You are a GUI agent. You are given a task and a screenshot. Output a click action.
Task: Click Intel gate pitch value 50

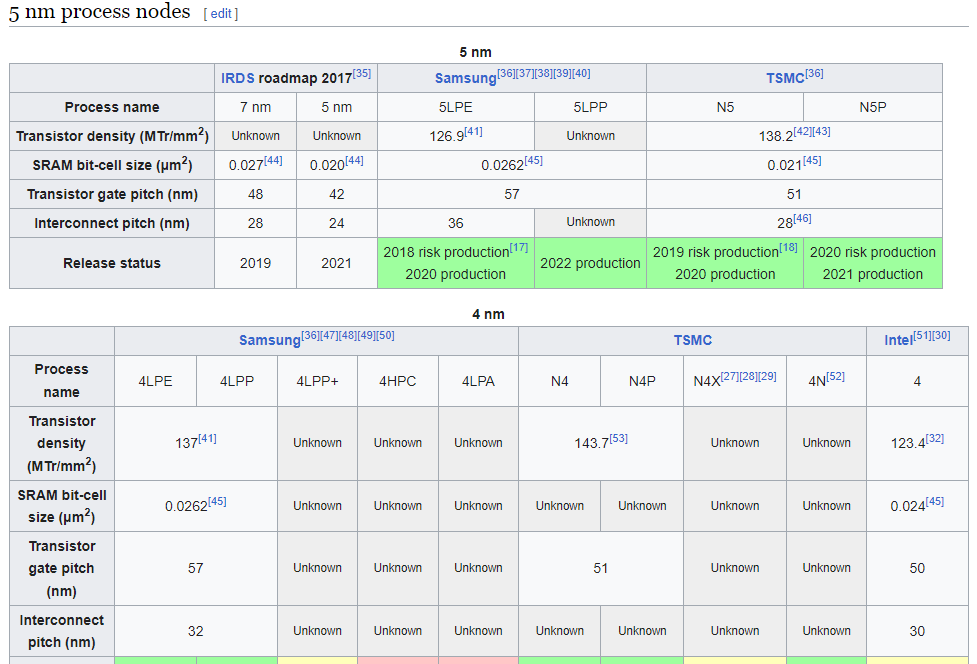pyautogui.click(x=917, y=568)
